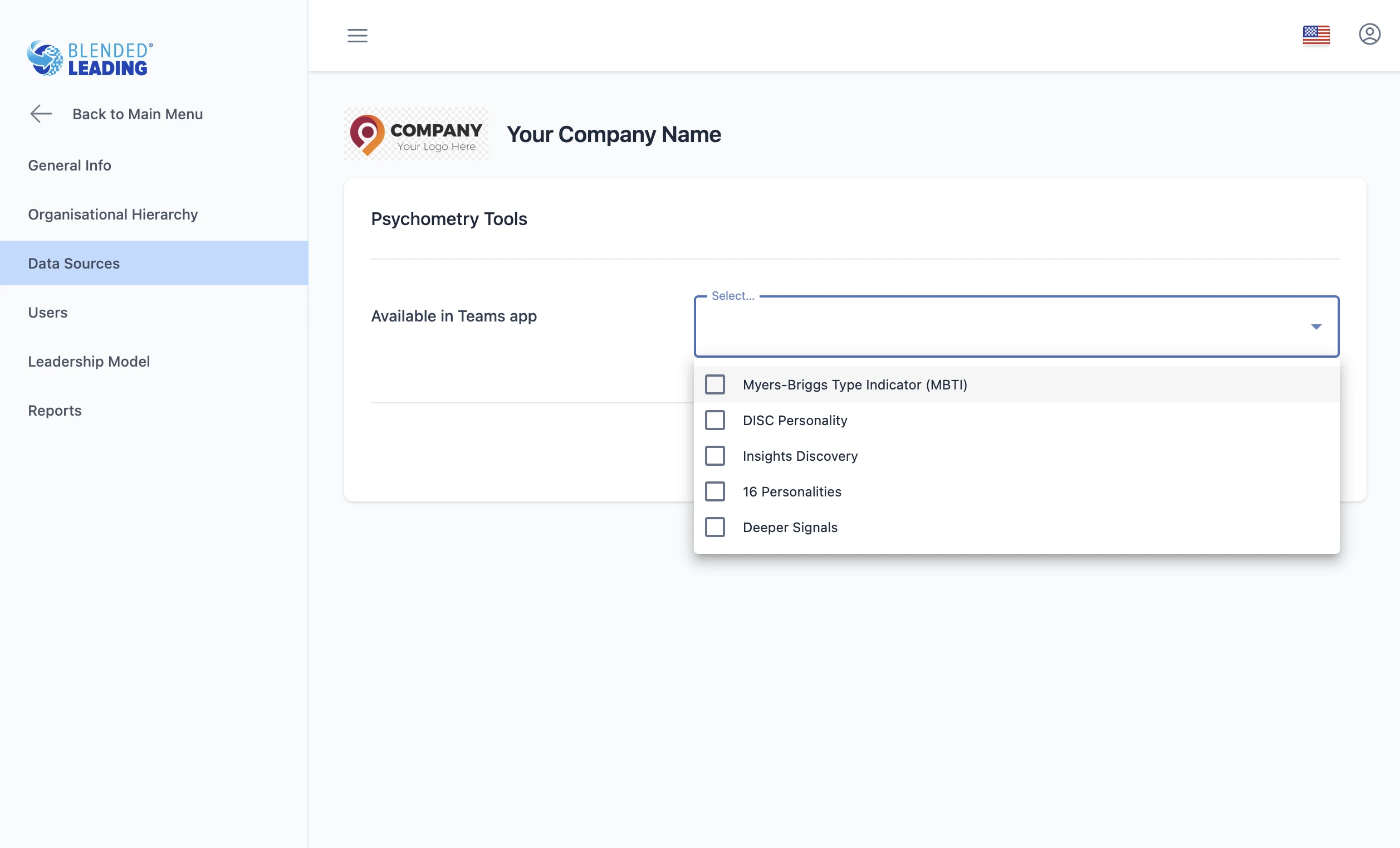Select Data Sources sidebar item
This screenshot has width=1400, height=848.
(74, 263)
